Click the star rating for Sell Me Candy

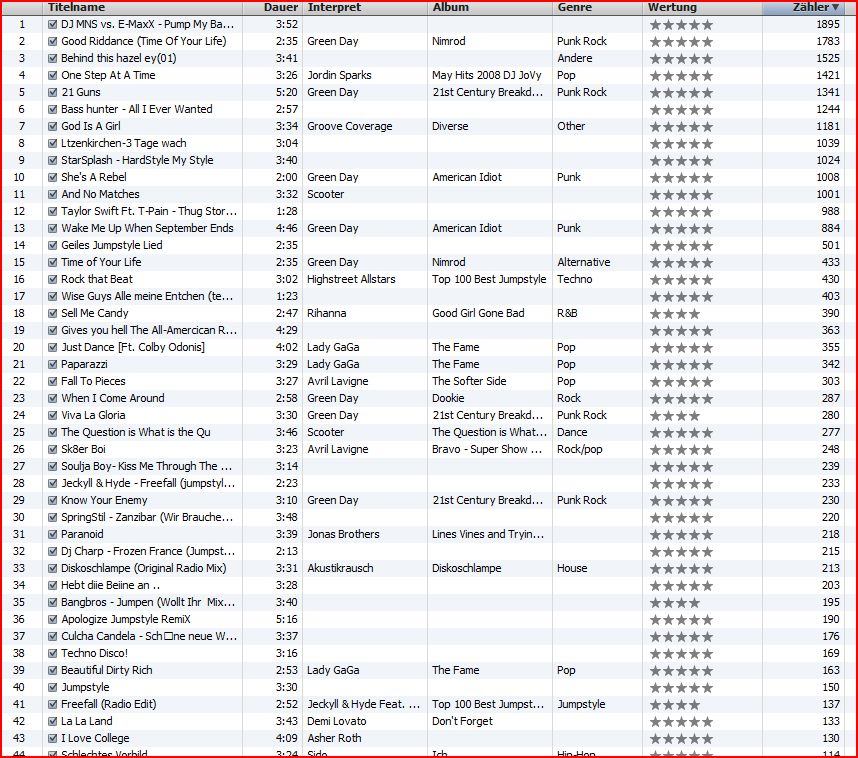pos(675,314)
